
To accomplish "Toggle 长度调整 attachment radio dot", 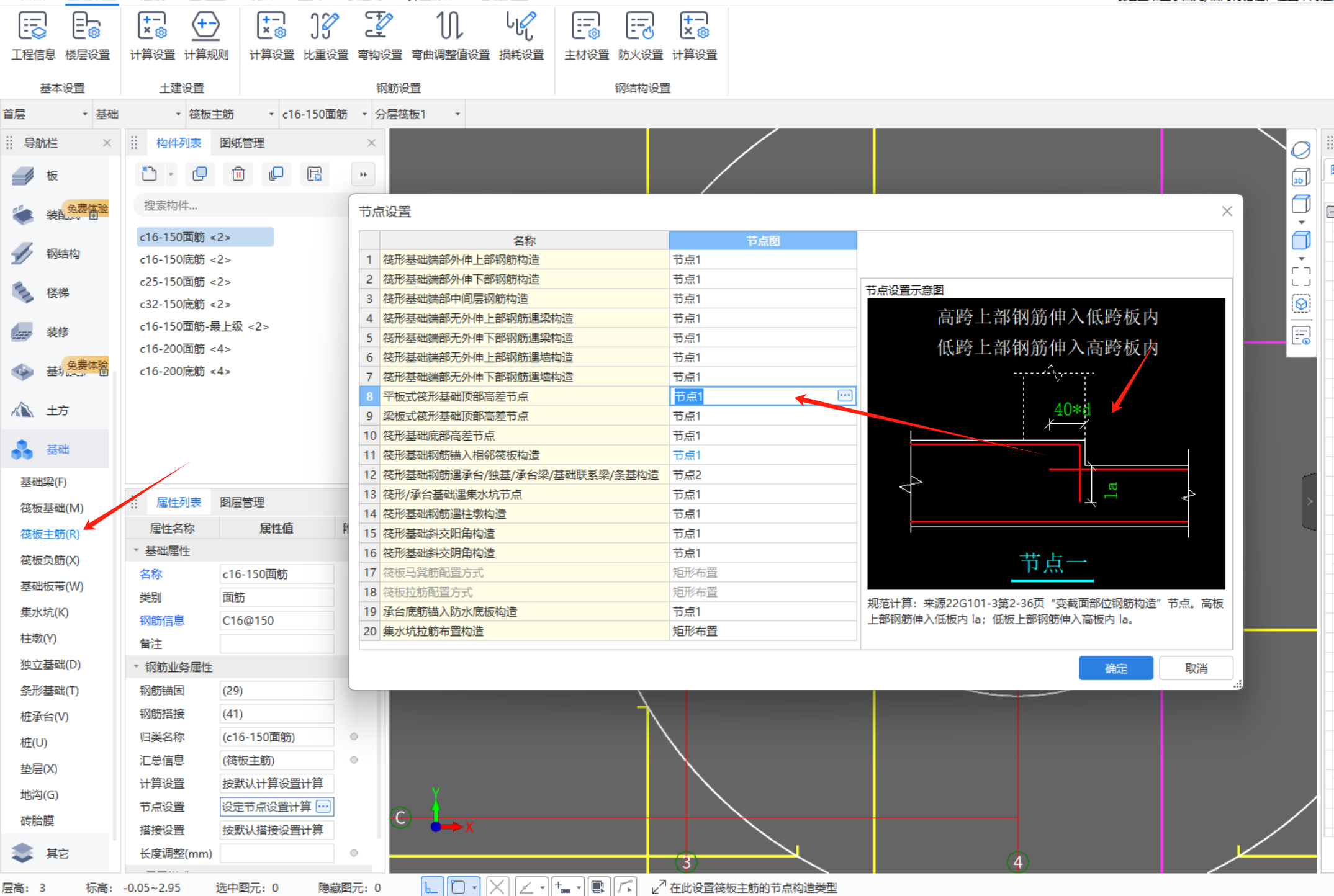I will (x=354, y=853).
